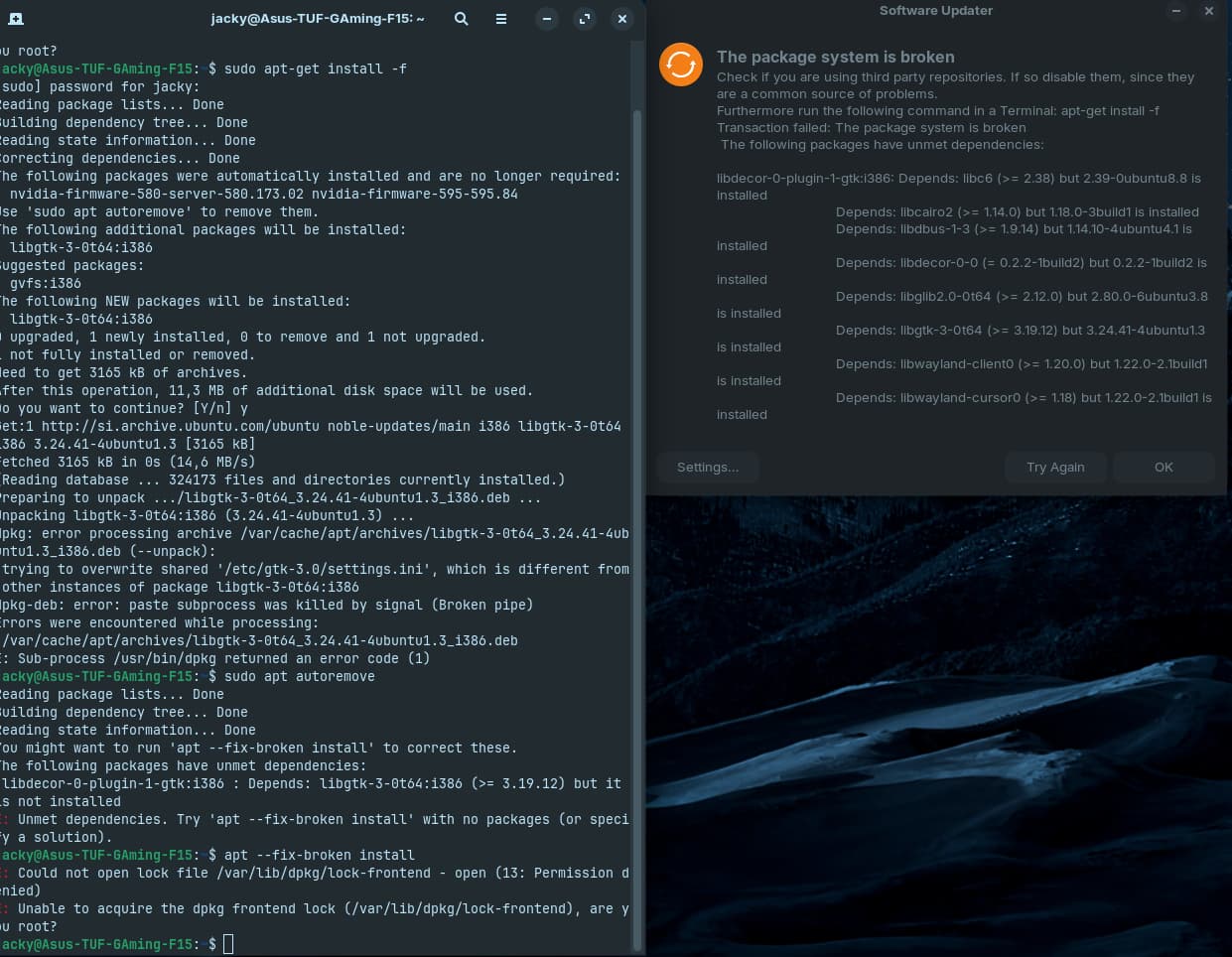Click the Software Updater title bar text
The width and height of the screenshot is (1232, 957).
click(x=936, y=11)
